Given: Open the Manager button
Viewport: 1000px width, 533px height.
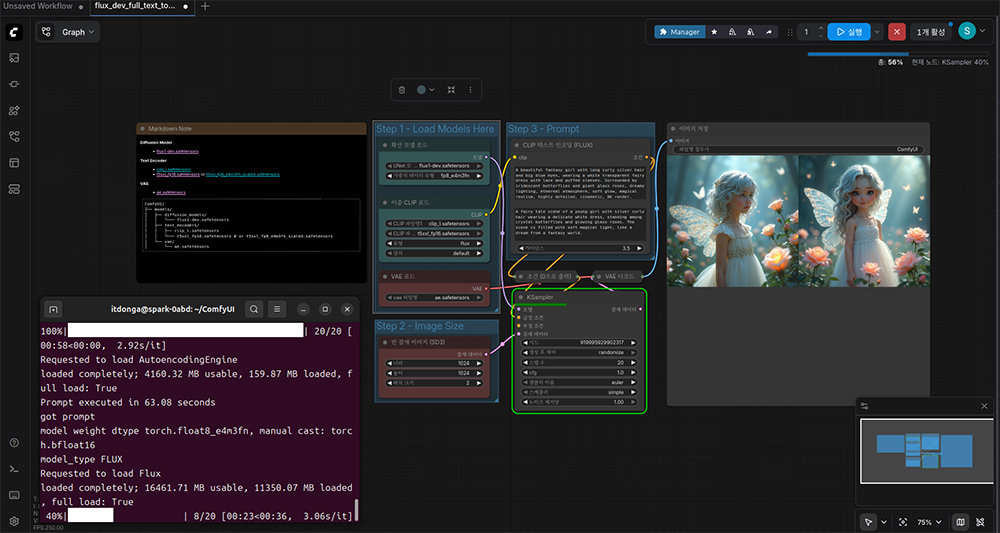Looking at the screenshot, I should pos(680,32).
